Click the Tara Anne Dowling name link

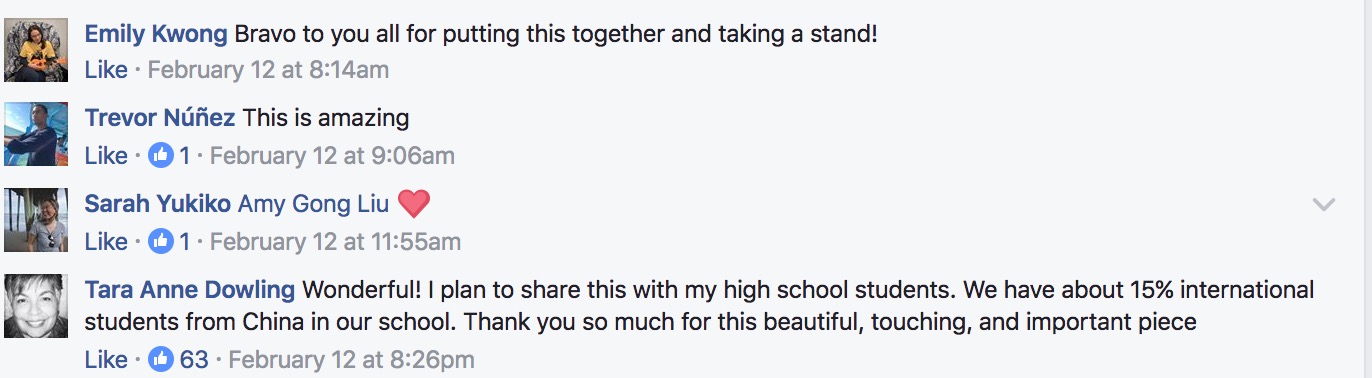(x=190, y=290)
